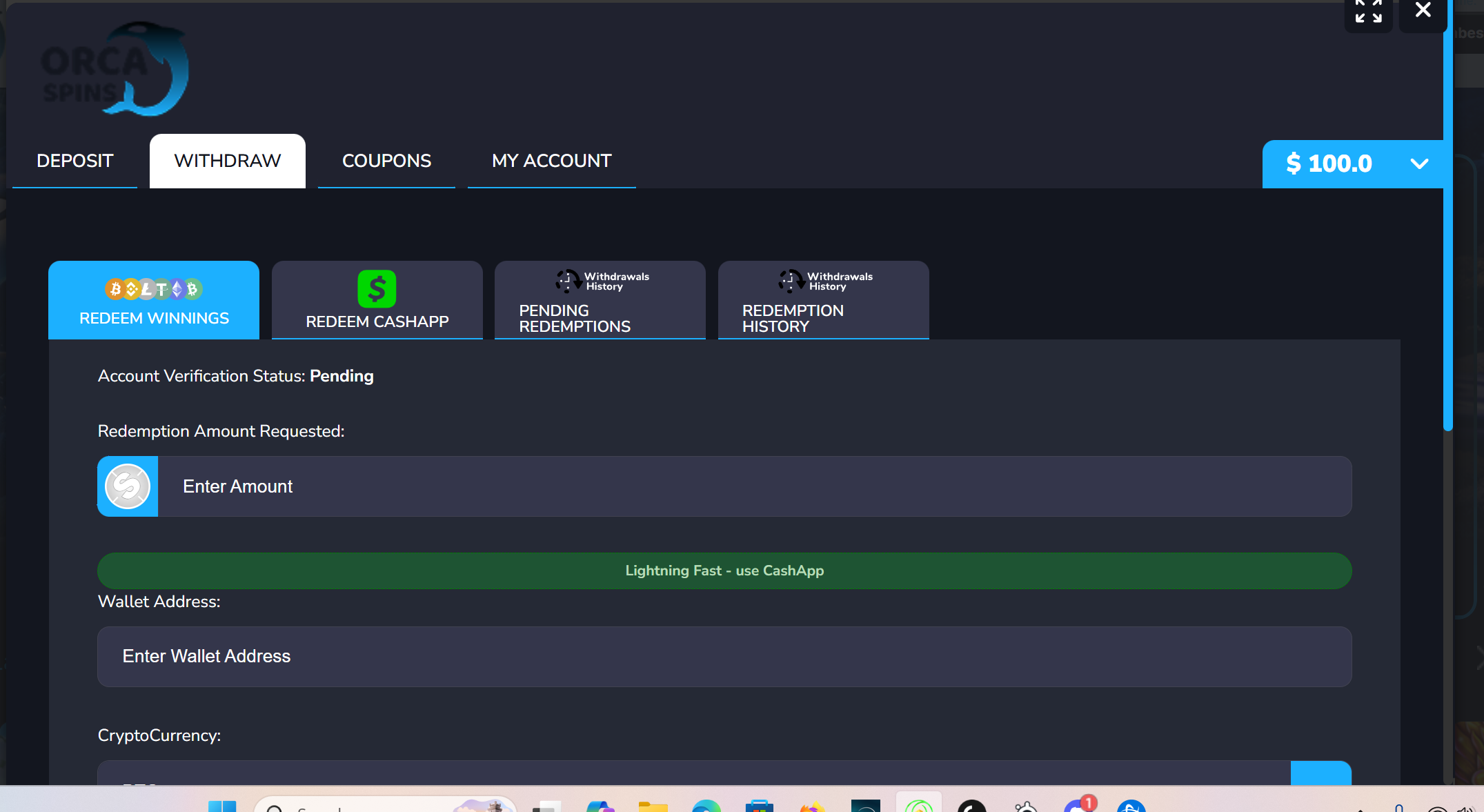
Task: Expand the $100.0 balance dropdown
Action: (1419, 164)
